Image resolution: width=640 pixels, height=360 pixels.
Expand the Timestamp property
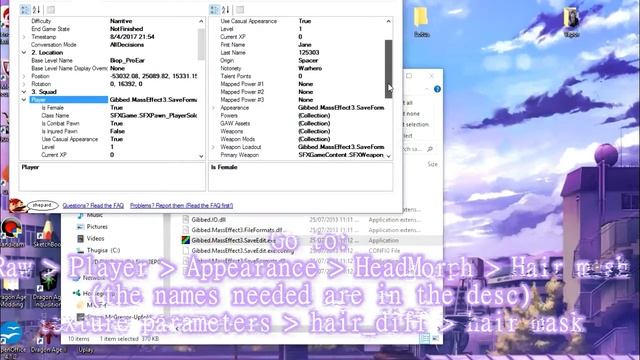click(24, 37)
